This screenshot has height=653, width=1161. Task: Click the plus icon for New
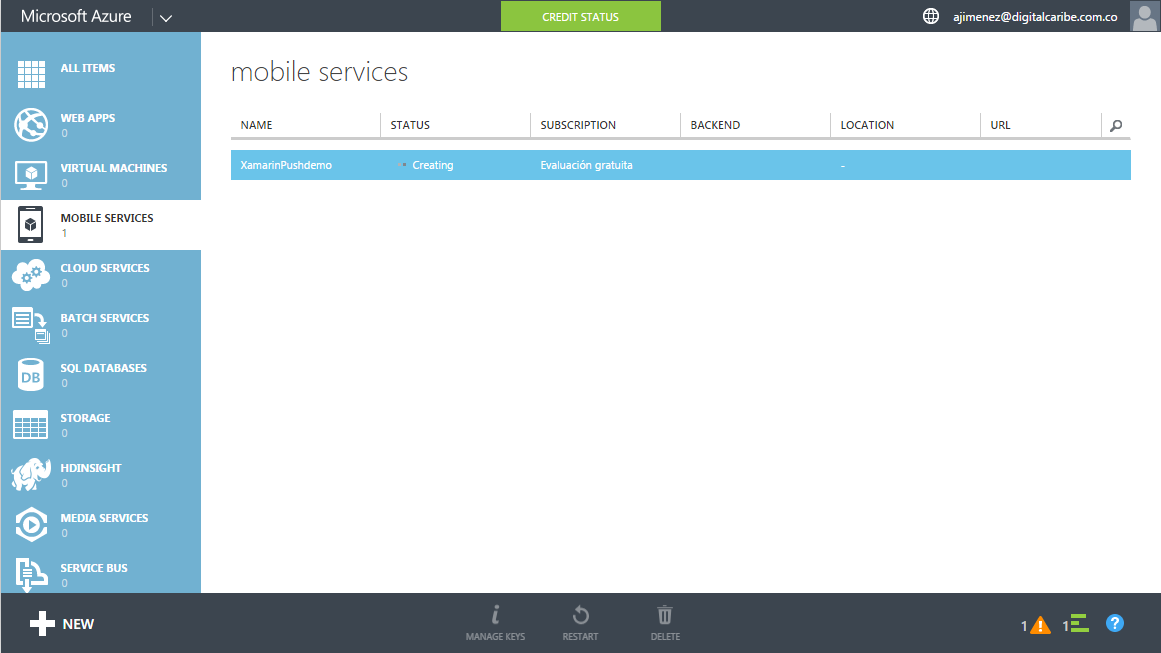(42, 623)
